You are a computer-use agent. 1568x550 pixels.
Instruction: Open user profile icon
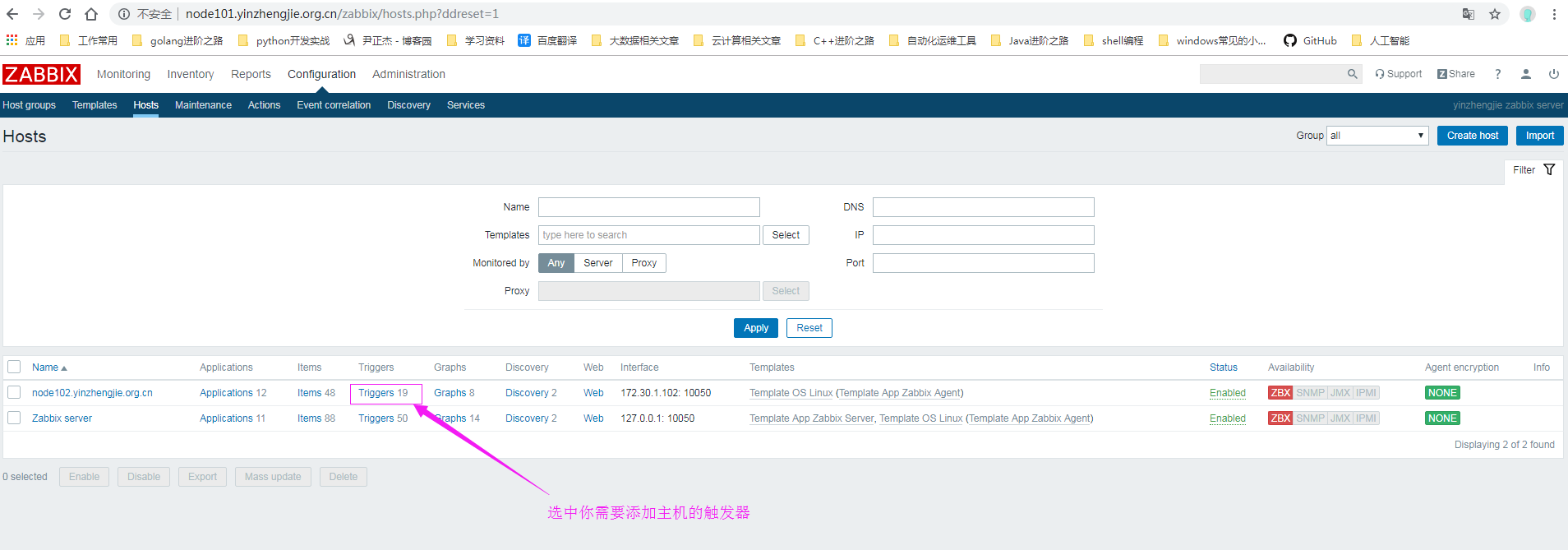pyautogui.click(x=1526, y=74)
